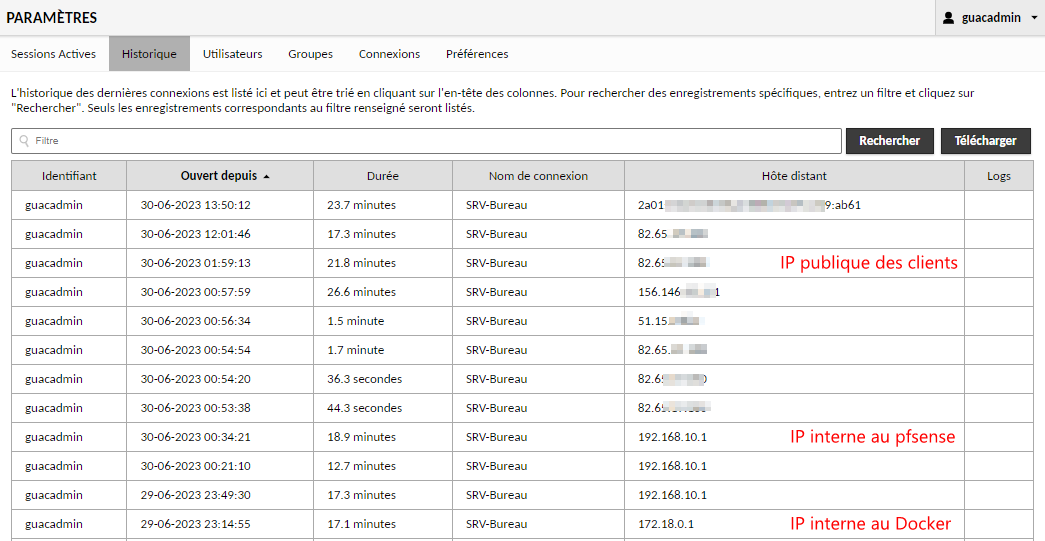Screen dimensions: 1045x541
Task: Click the sort arrow next to Ouvert depuis
Action: (x=266, y=176)
